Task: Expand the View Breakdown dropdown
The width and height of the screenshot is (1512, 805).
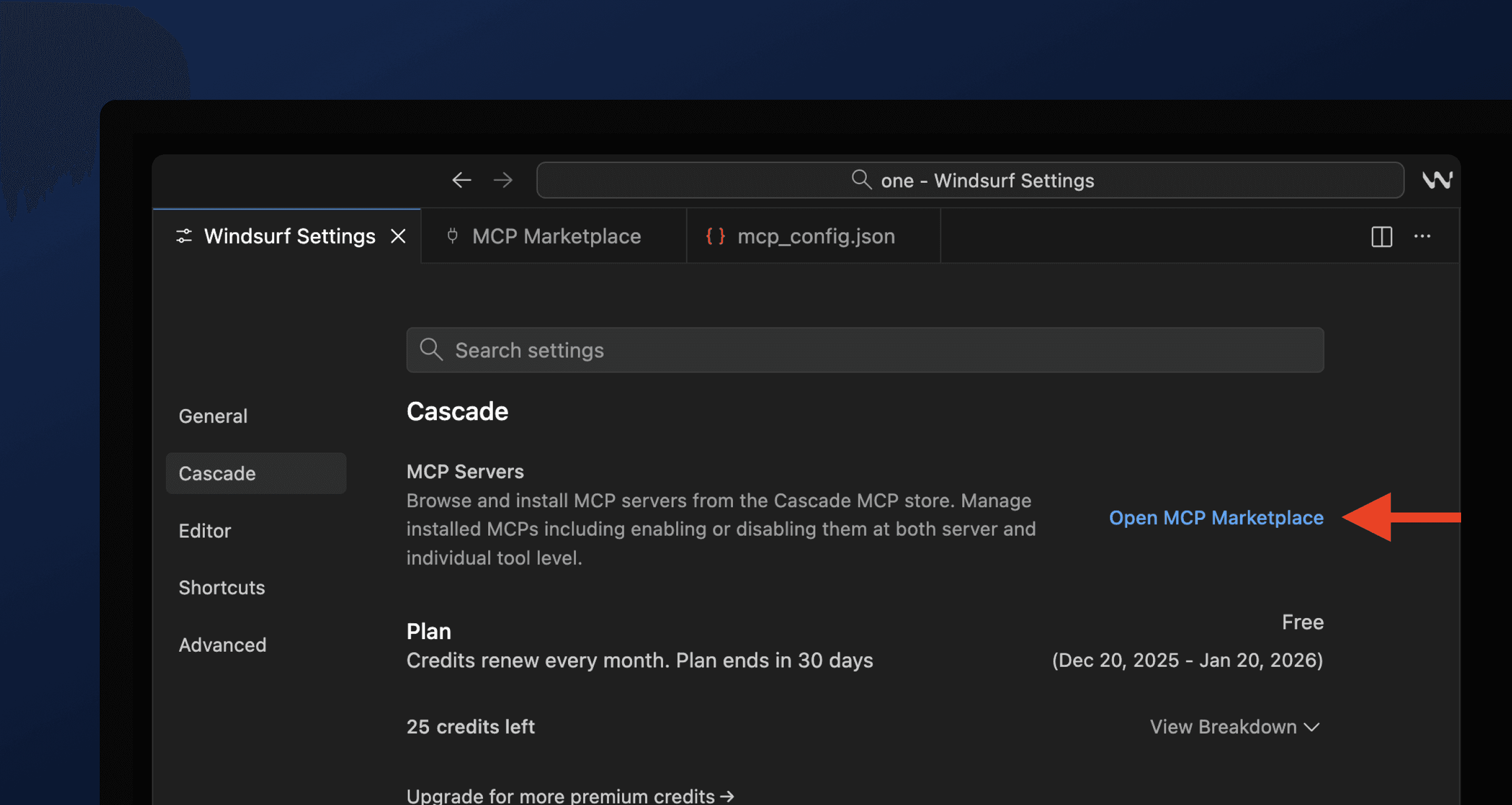Action: click(1235, 727)
